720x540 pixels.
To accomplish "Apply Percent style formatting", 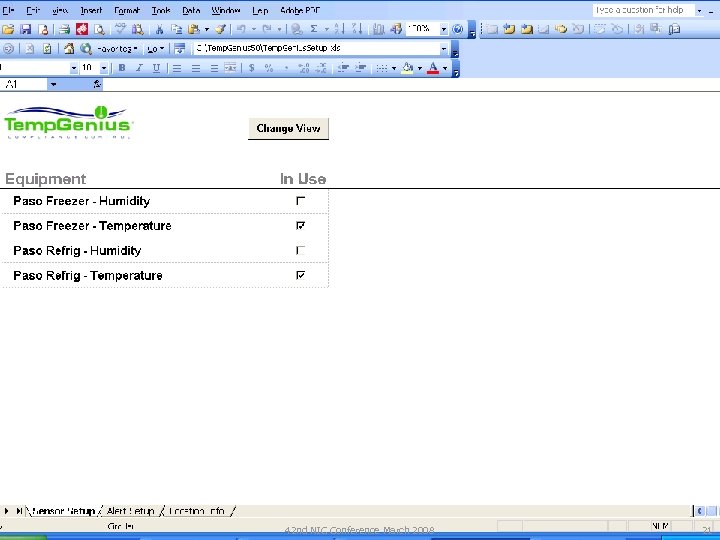I will point(269,68).
